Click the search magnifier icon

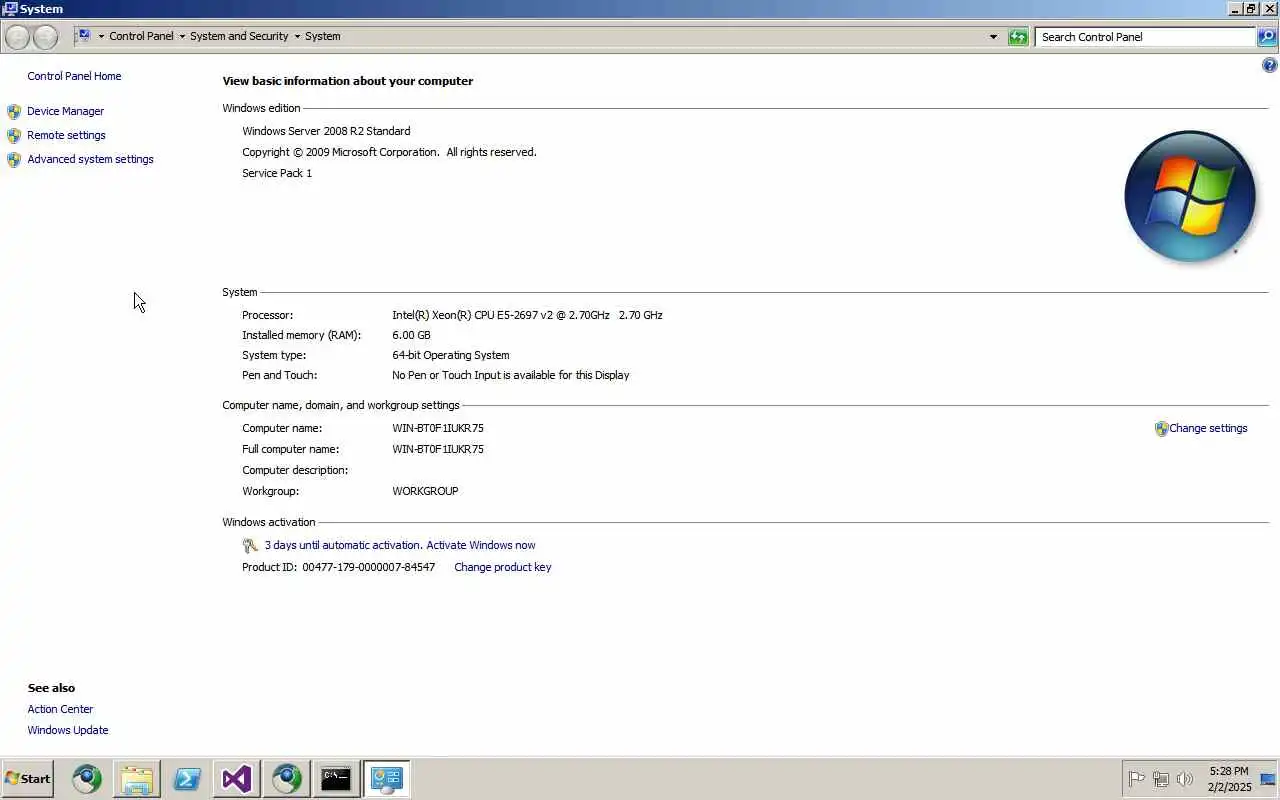coord(1267,37)
